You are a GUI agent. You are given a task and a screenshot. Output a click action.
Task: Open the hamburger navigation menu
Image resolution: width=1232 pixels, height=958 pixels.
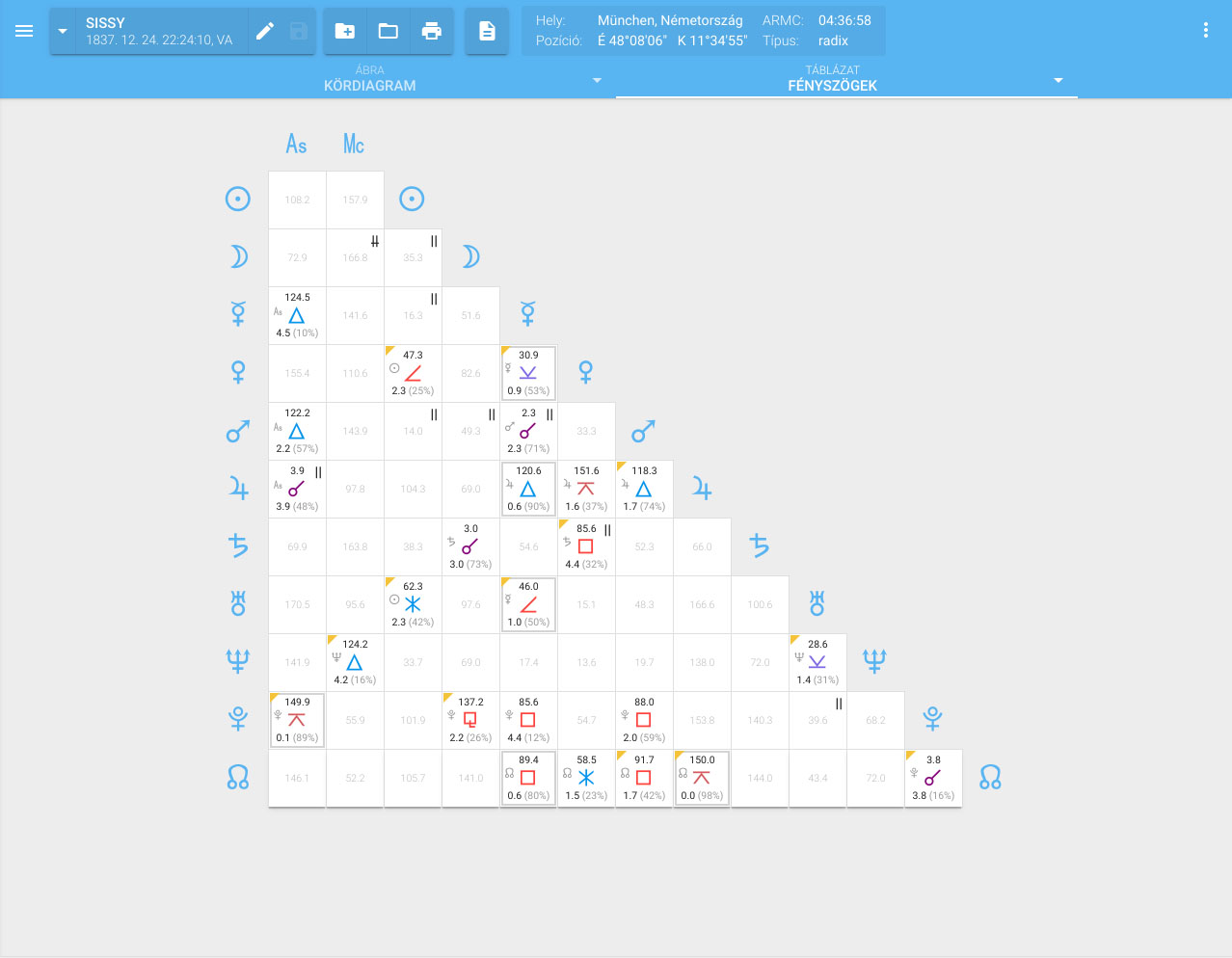pos(24,31)
